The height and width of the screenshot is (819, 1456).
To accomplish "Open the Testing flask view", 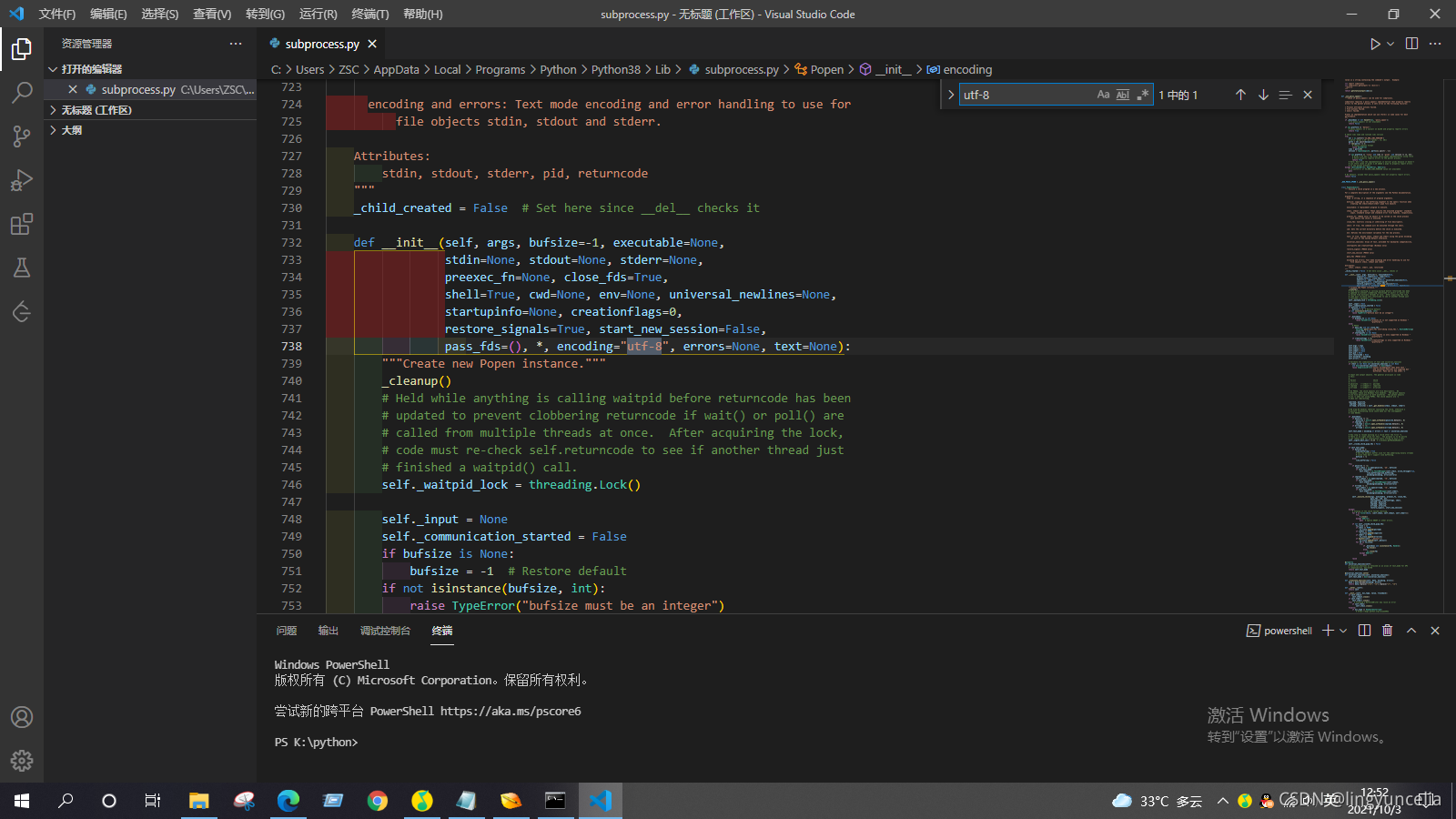I will tap(22, 267).
